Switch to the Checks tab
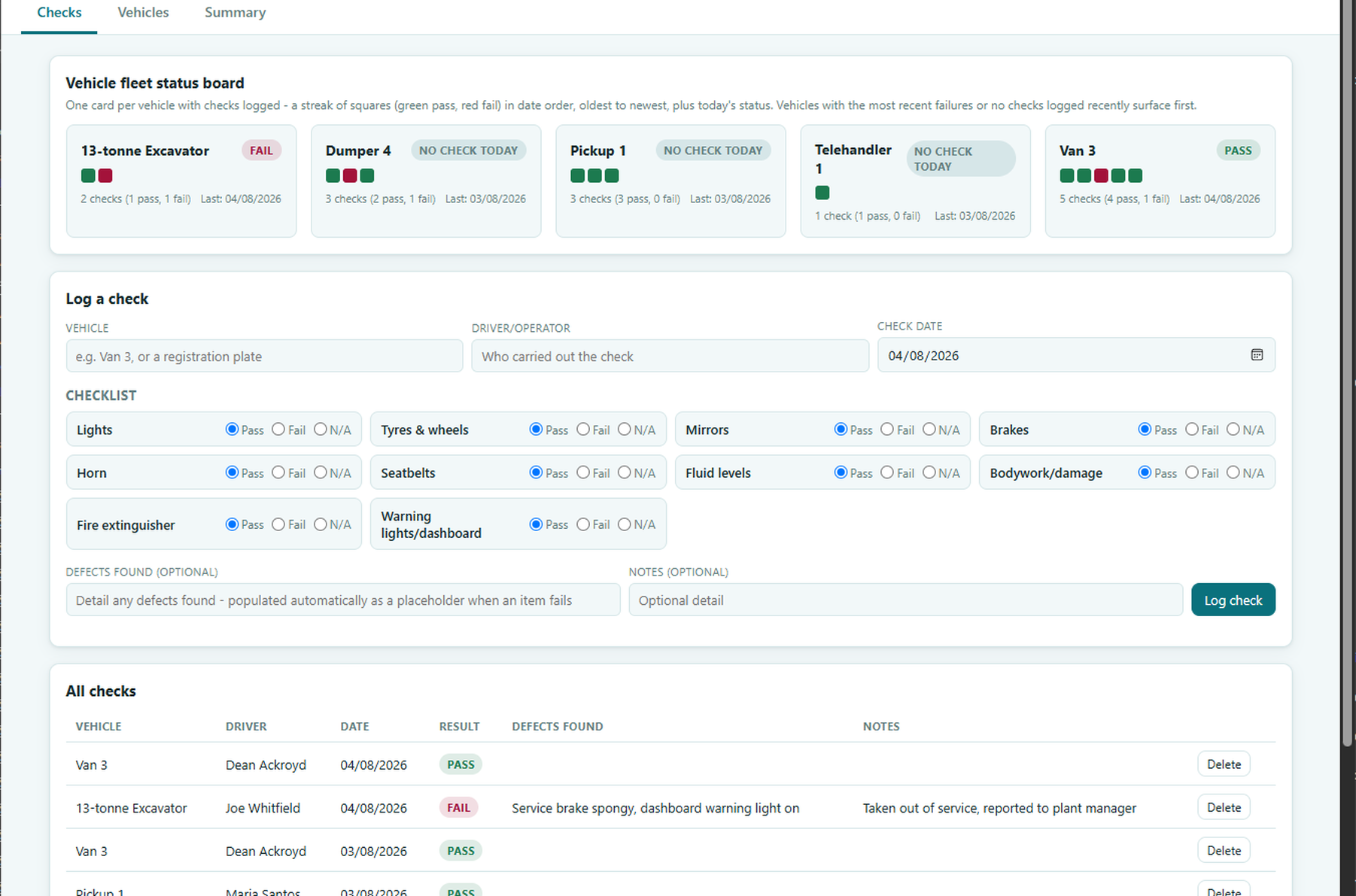1356x896 pixels. (x=59, y=13)
